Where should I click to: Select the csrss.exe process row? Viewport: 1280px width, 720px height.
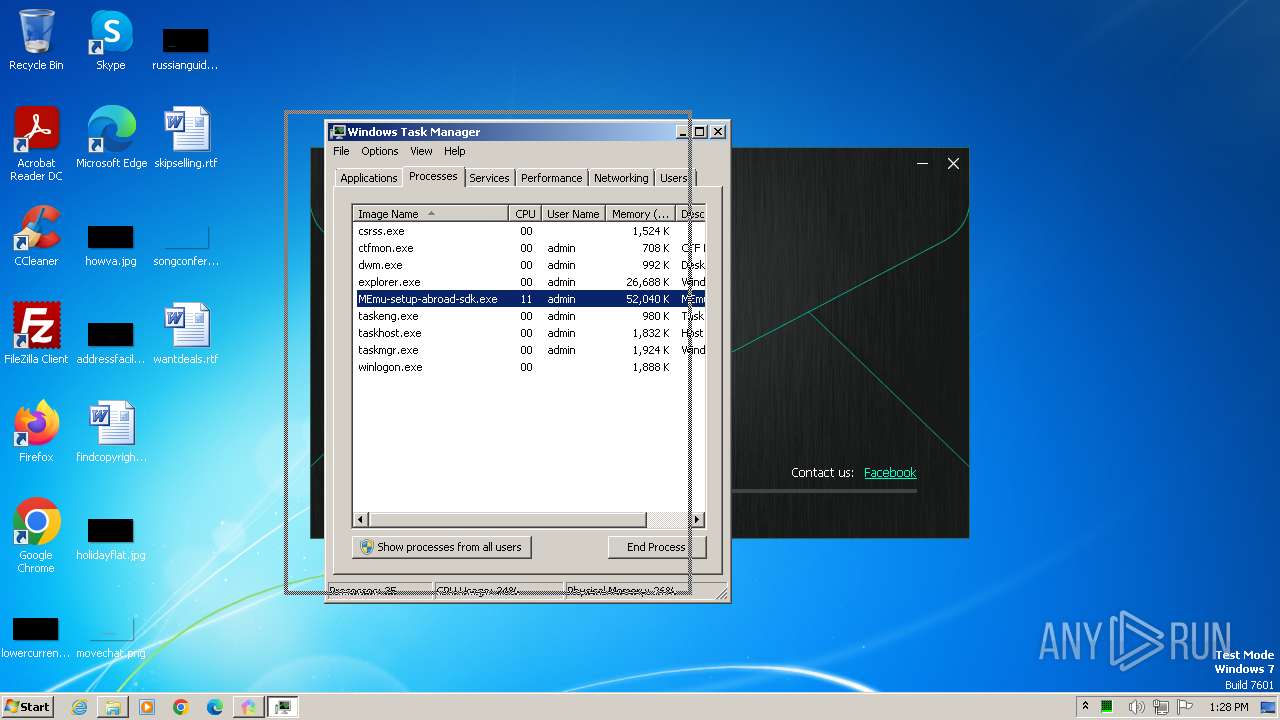pyautogui.click(x=530, y=231)
